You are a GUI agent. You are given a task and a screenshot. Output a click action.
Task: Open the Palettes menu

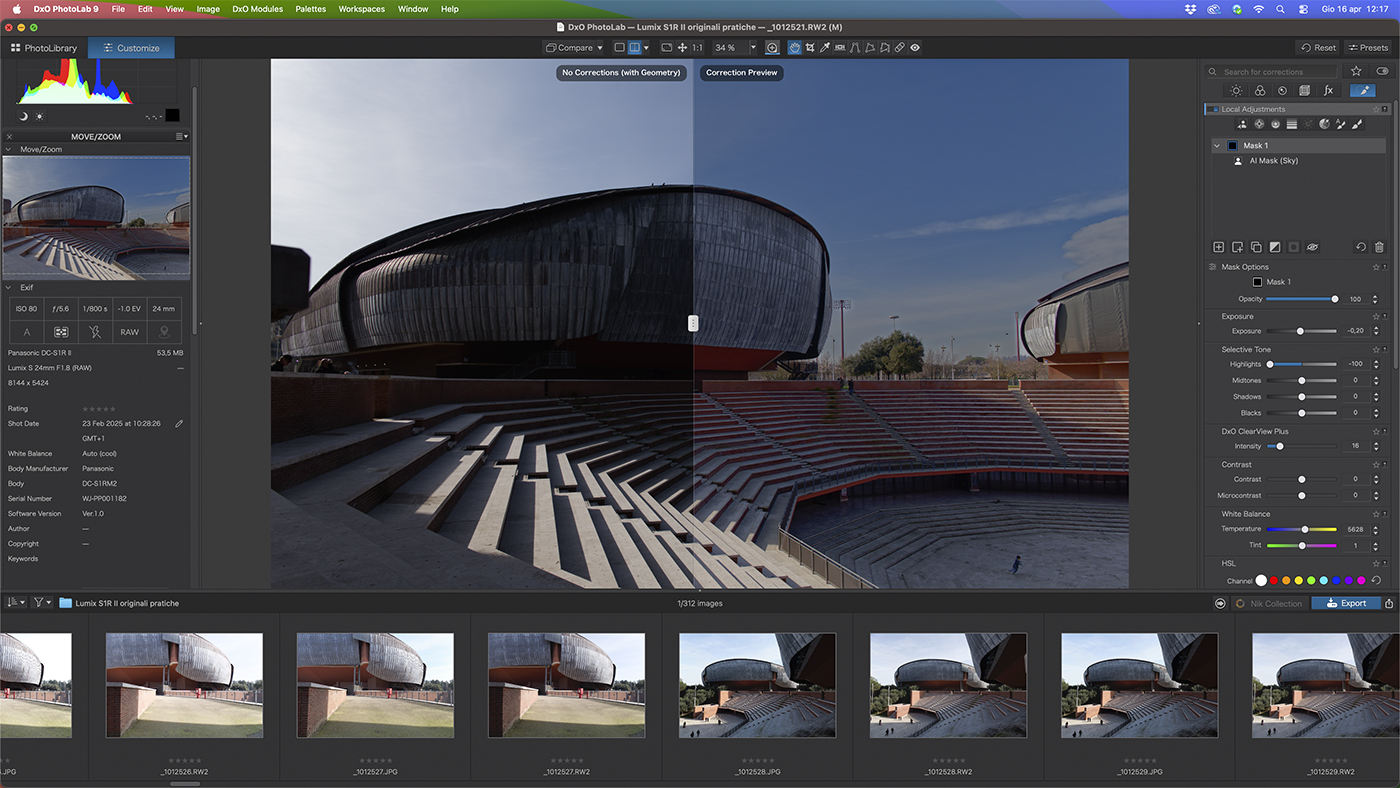[310, 9]
